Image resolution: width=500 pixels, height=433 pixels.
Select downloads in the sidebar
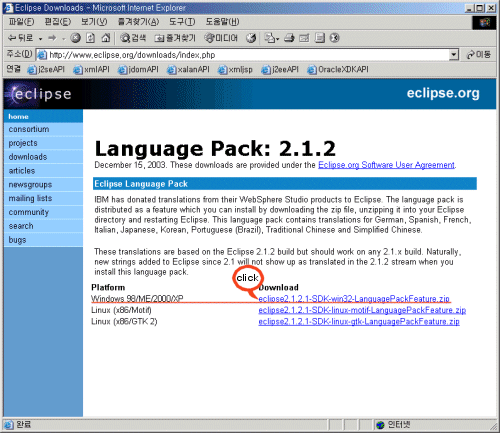click(43, 157)
